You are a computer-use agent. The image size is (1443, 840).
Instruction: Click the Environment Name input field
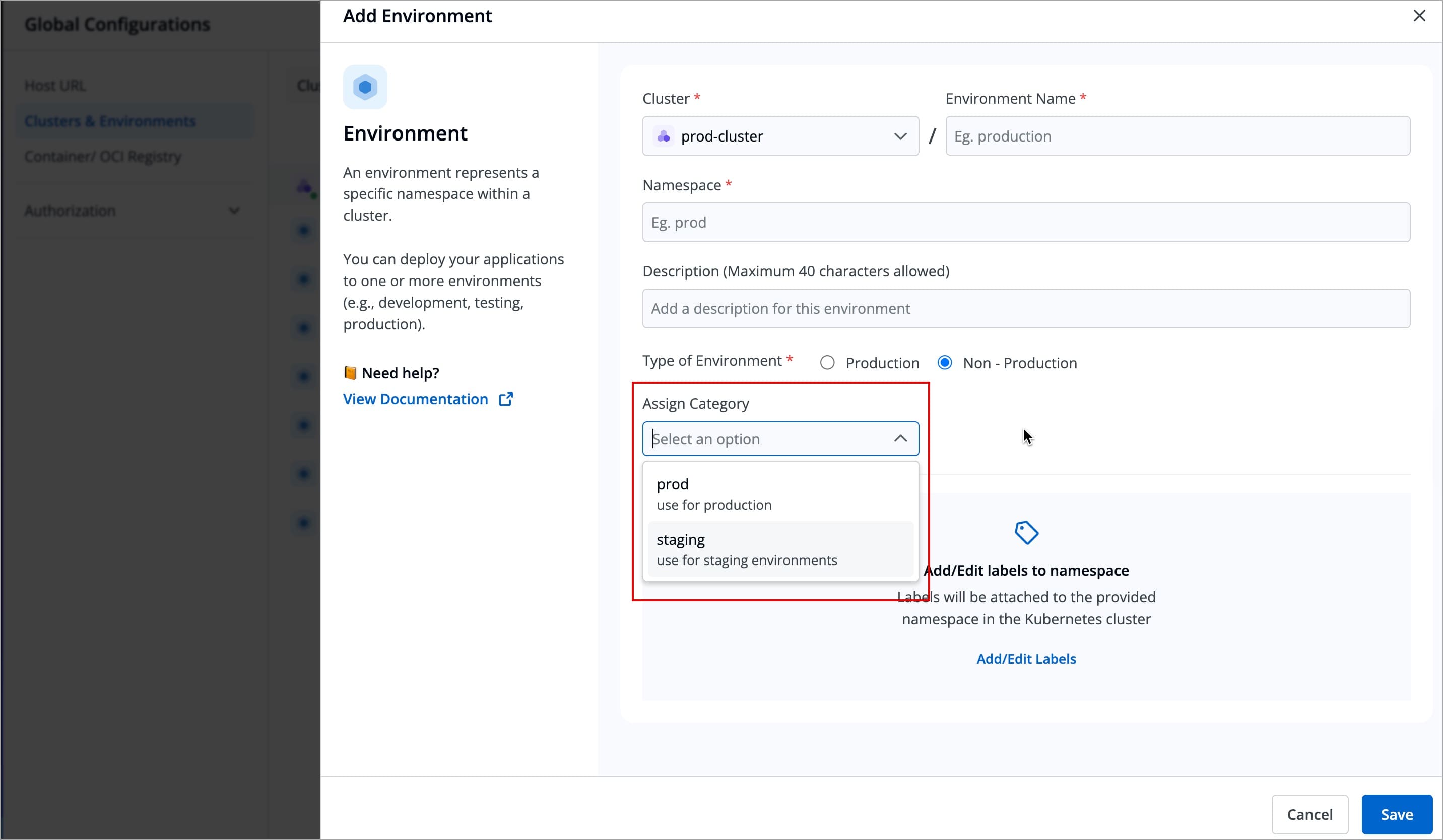[1177, 136]
